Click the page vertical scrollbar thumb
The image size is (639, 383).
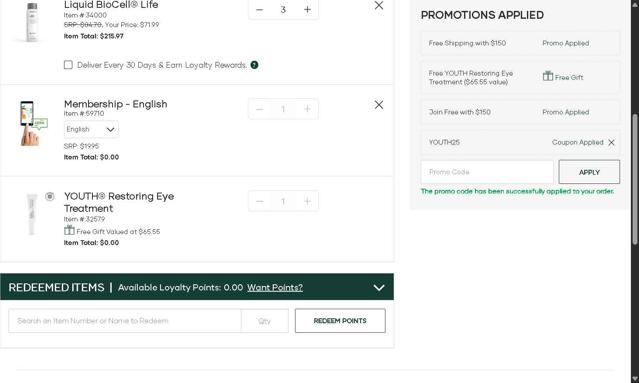(x=635, y=179)
